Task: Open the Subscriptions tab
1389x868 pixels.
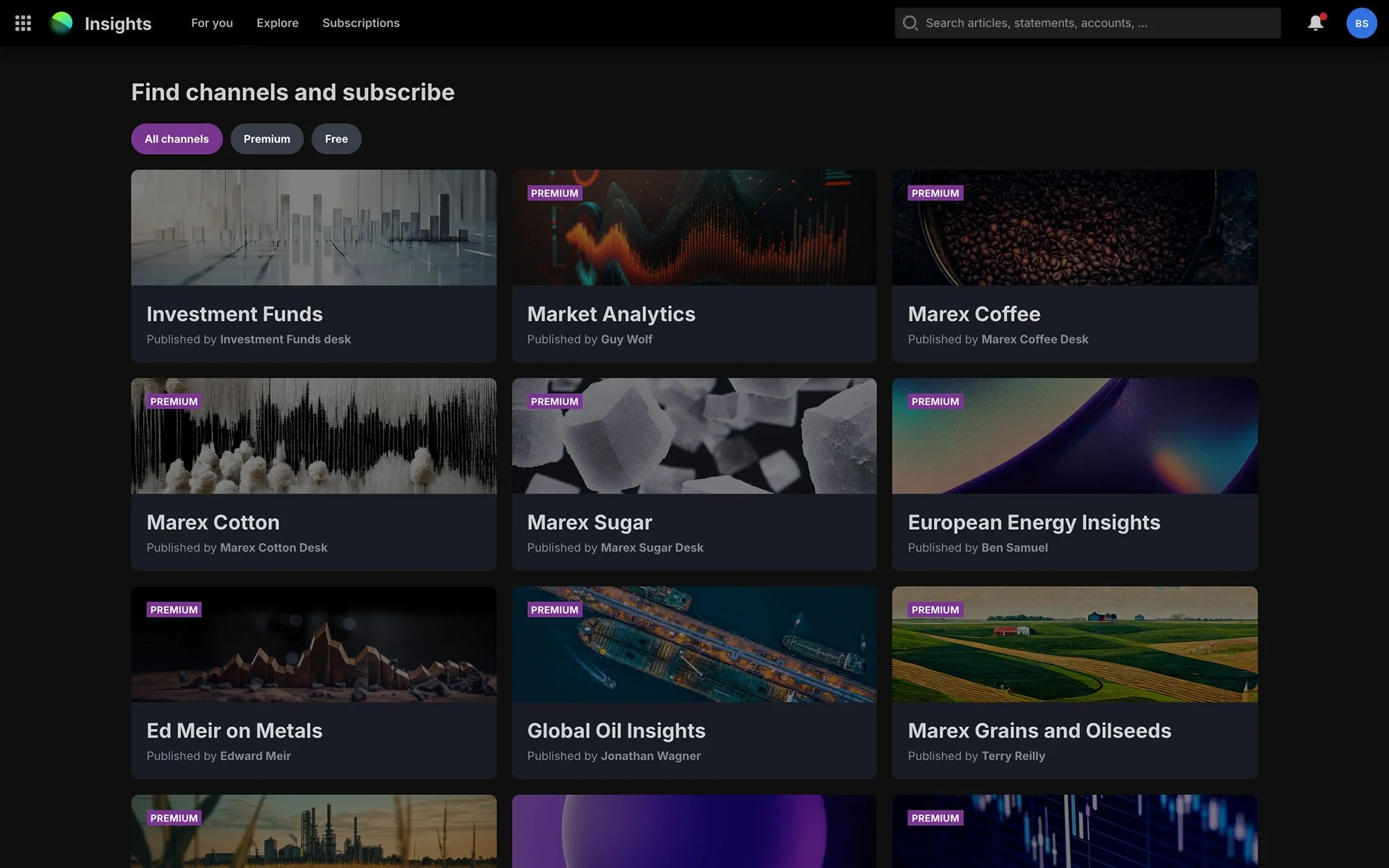Action: point(360,23)
